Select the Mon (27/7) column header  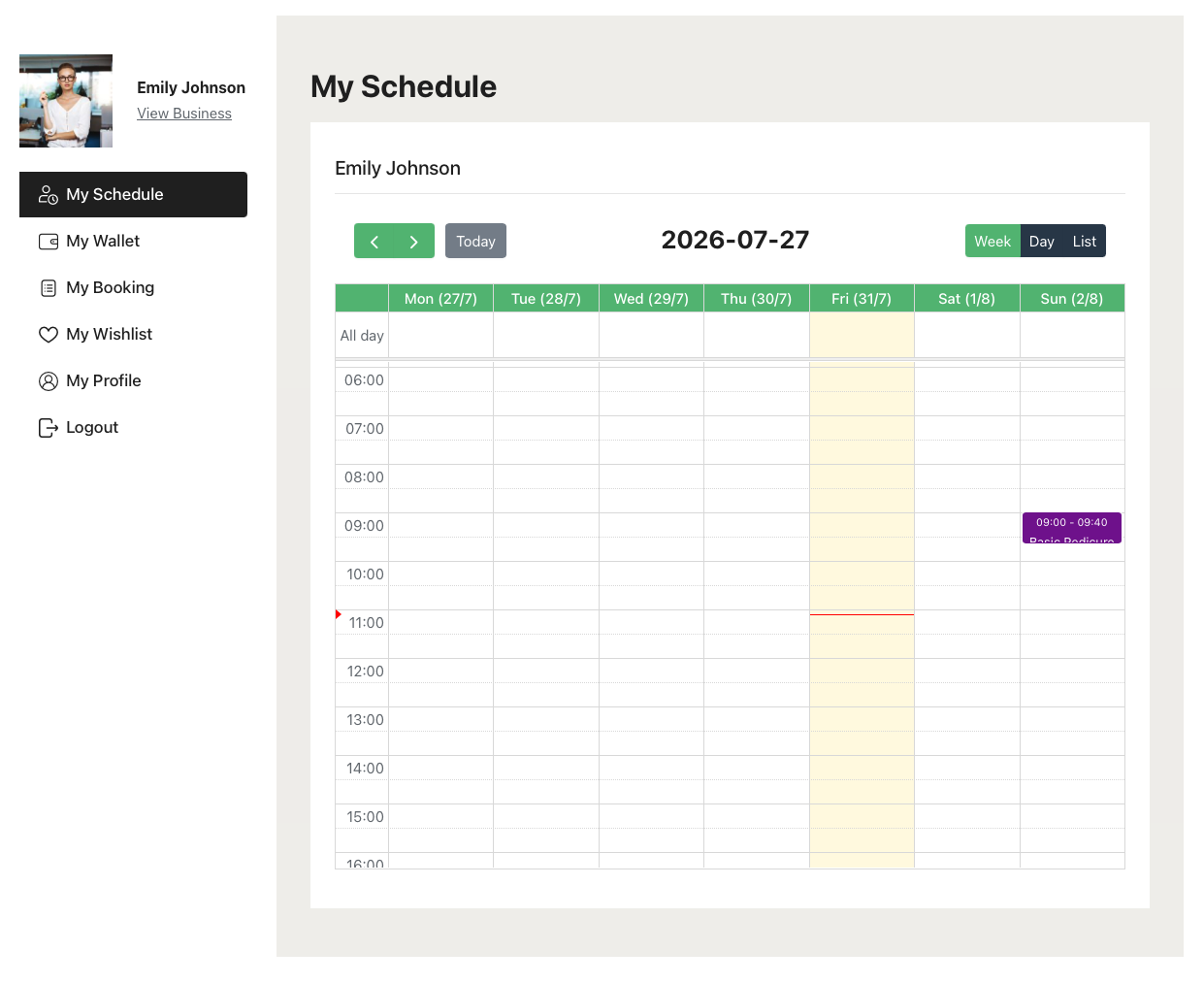pyautogui.click(x=440, y=299)
